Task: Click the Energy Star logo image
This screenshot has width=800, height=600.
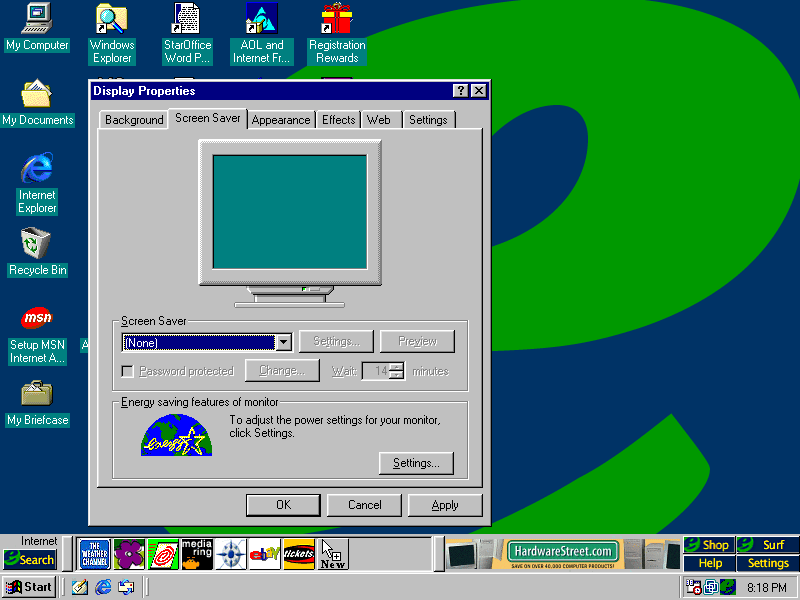Action: [x=178, y=435]
